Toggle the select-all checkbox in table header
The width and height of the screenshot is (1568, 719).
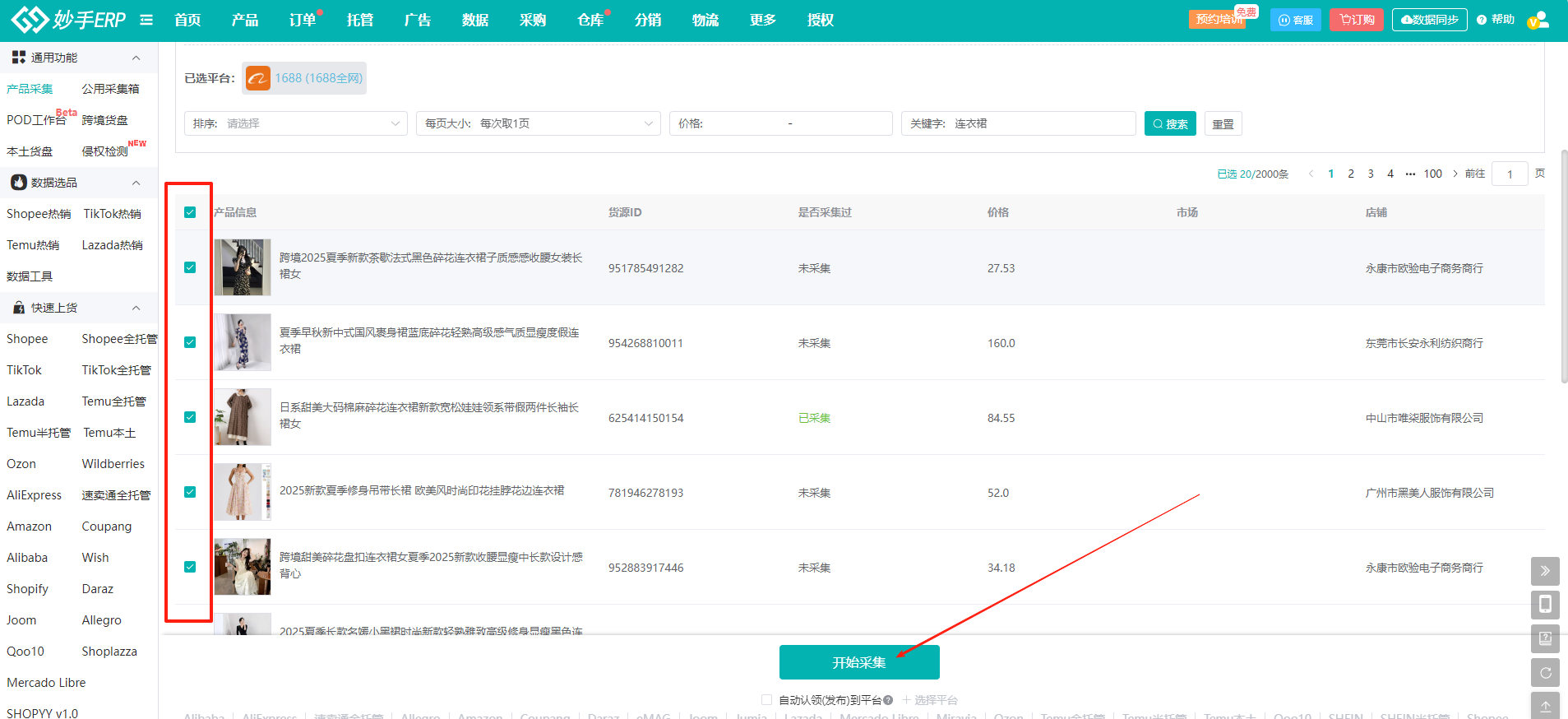point(190,212)
